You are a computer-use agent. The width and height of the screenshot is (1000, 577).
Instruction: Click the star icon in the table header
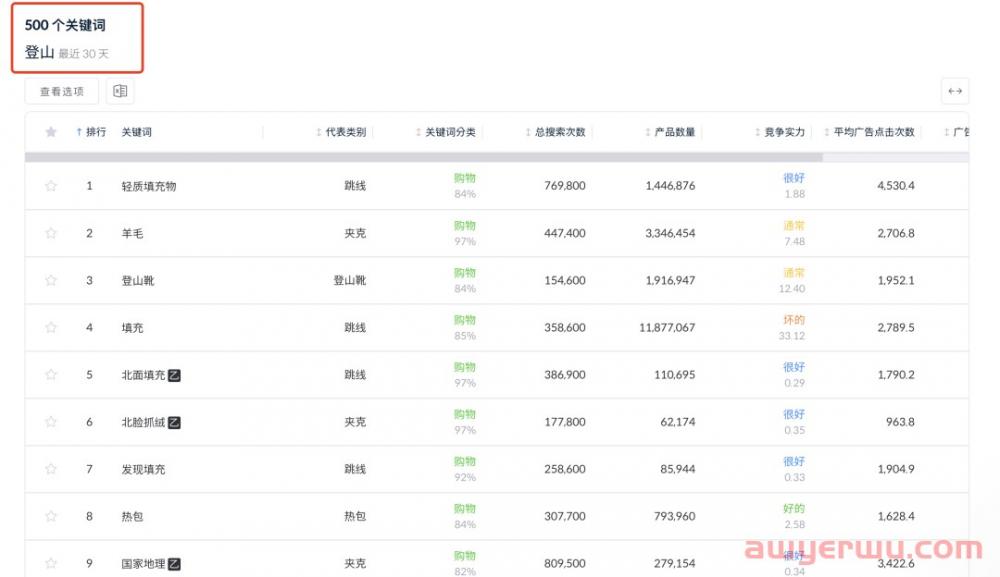coord(51,132)
